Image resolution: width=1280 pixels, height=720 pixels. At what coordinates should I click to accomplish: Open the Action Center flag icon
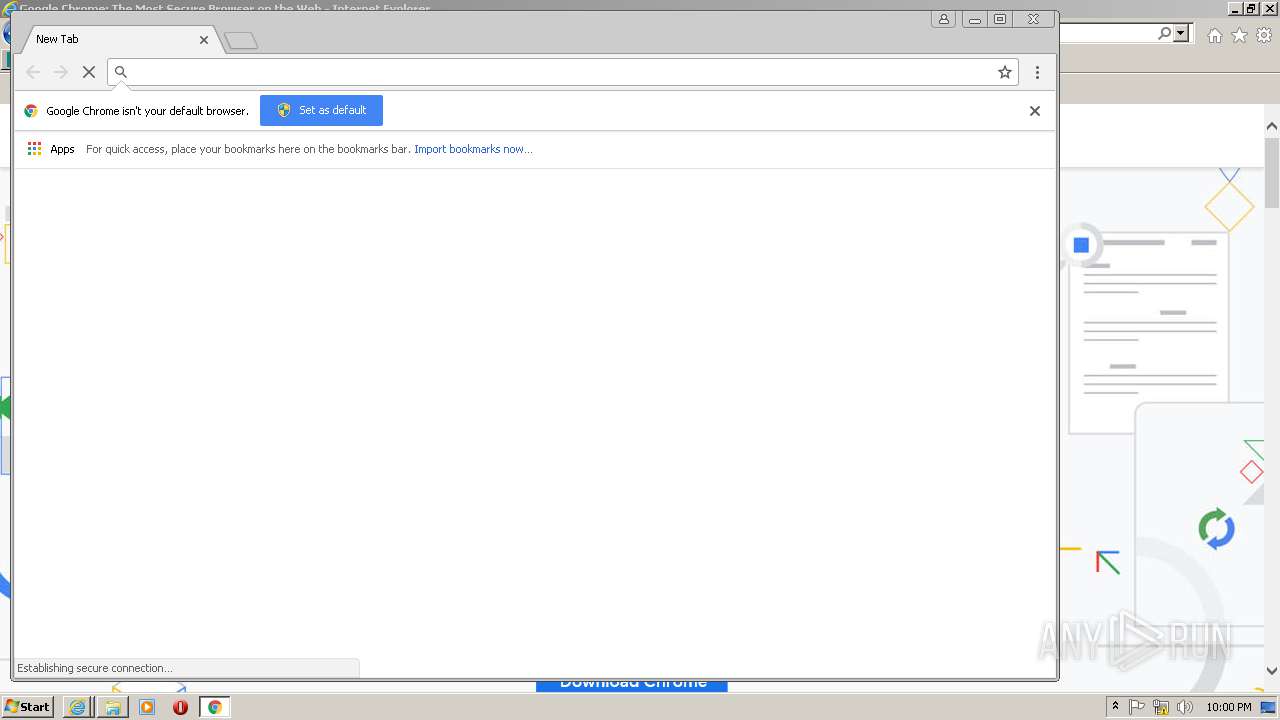pyautogui.click(x=1137, y=707)
